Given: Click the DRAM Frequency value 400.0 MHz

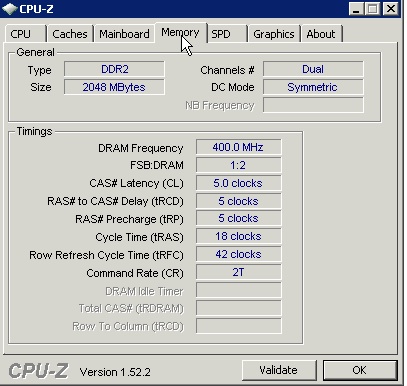Looking at the screenshot, I should click(x=238, y=147).
